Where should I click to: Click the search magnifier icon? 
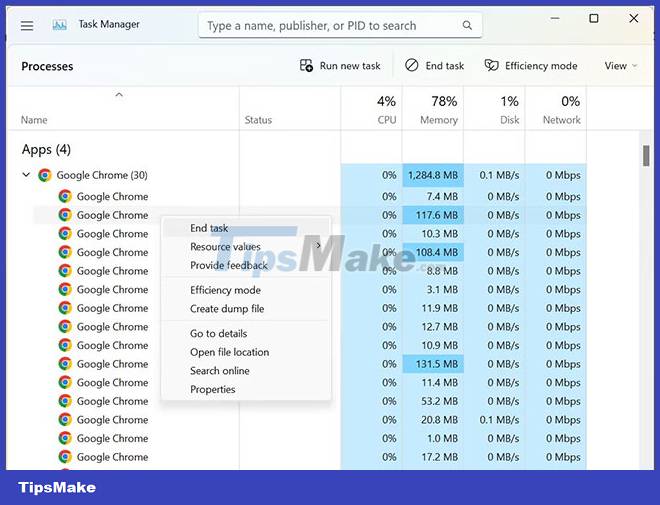pyautogui.click(x=467, y=26)
